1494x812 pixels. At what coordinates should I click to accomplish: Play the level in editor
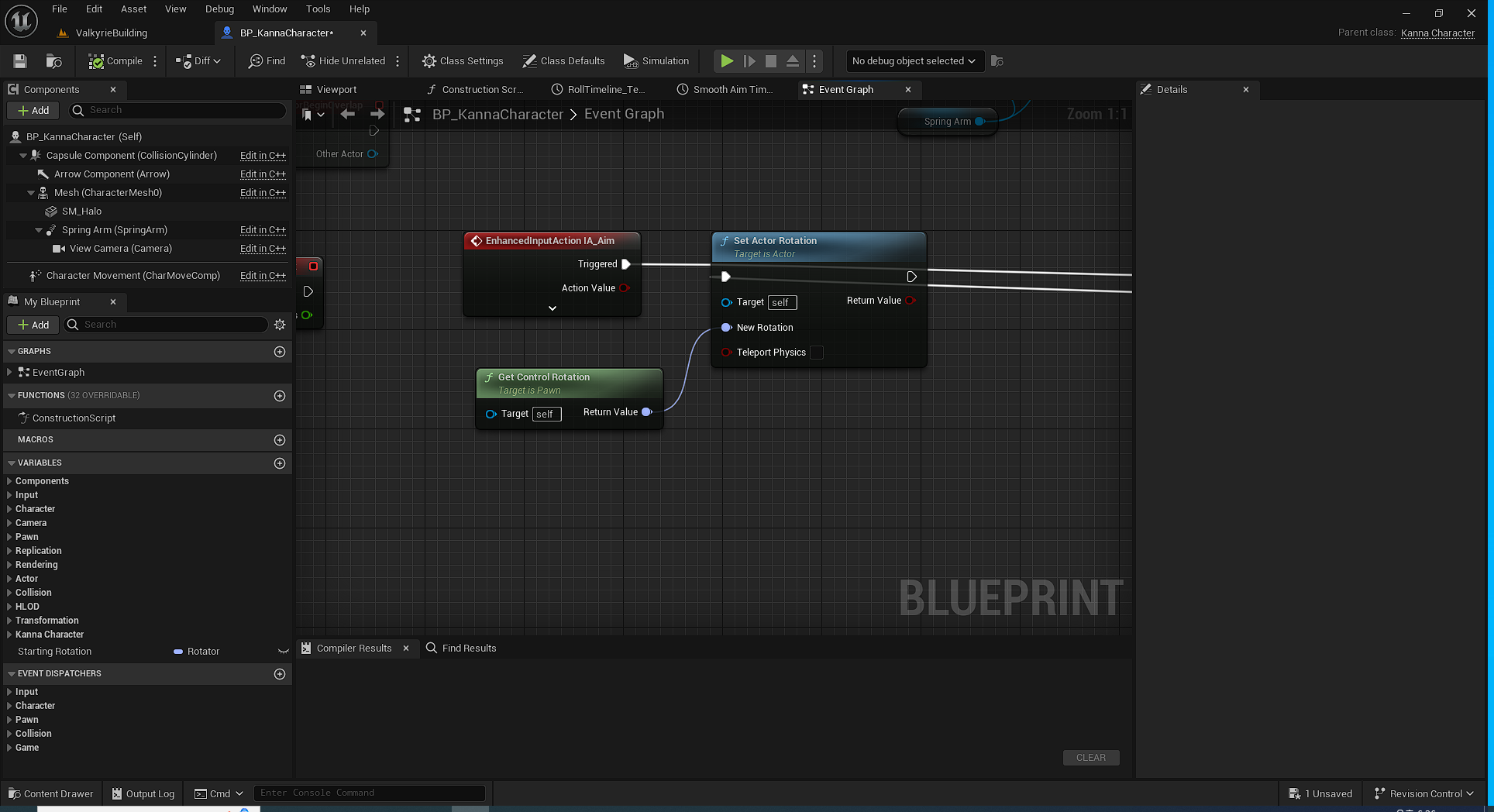click(727, 61)
